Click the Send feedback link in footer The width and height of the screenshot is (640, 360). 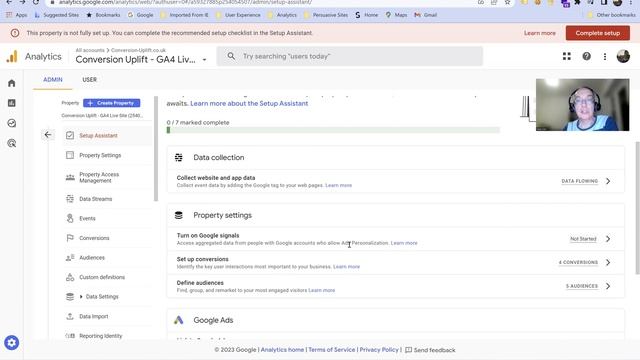click(430, 350)
